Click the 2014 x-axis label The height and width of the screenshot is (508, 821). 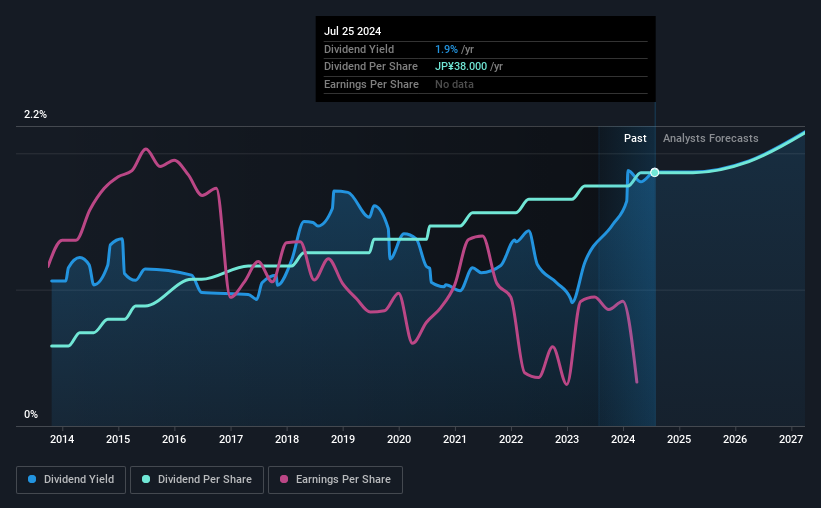pos(62,439)
